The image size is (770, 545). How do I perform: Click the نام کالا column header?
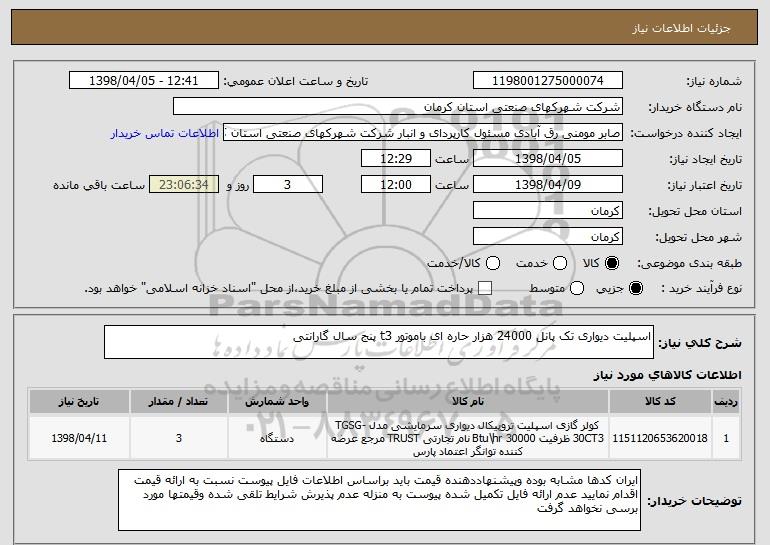[468, 402]
